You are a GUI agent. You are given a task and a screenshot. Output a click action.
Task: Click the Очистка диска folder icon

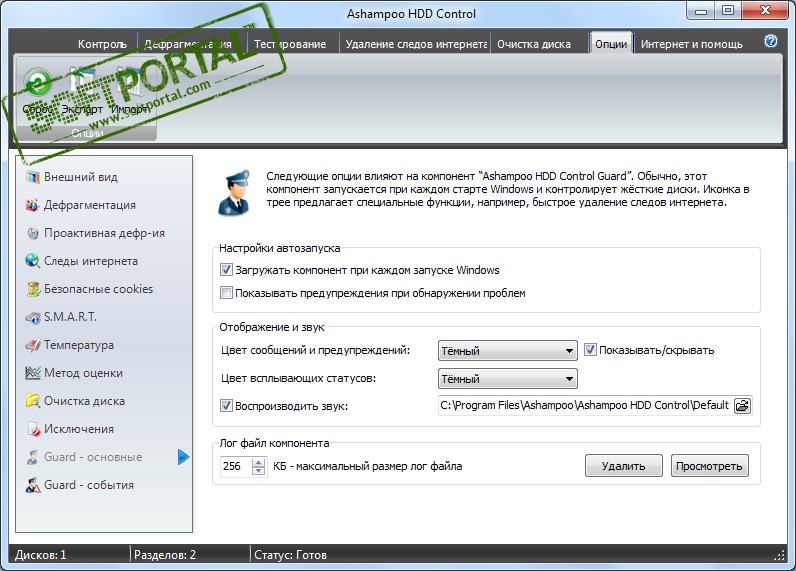(33, 401)
